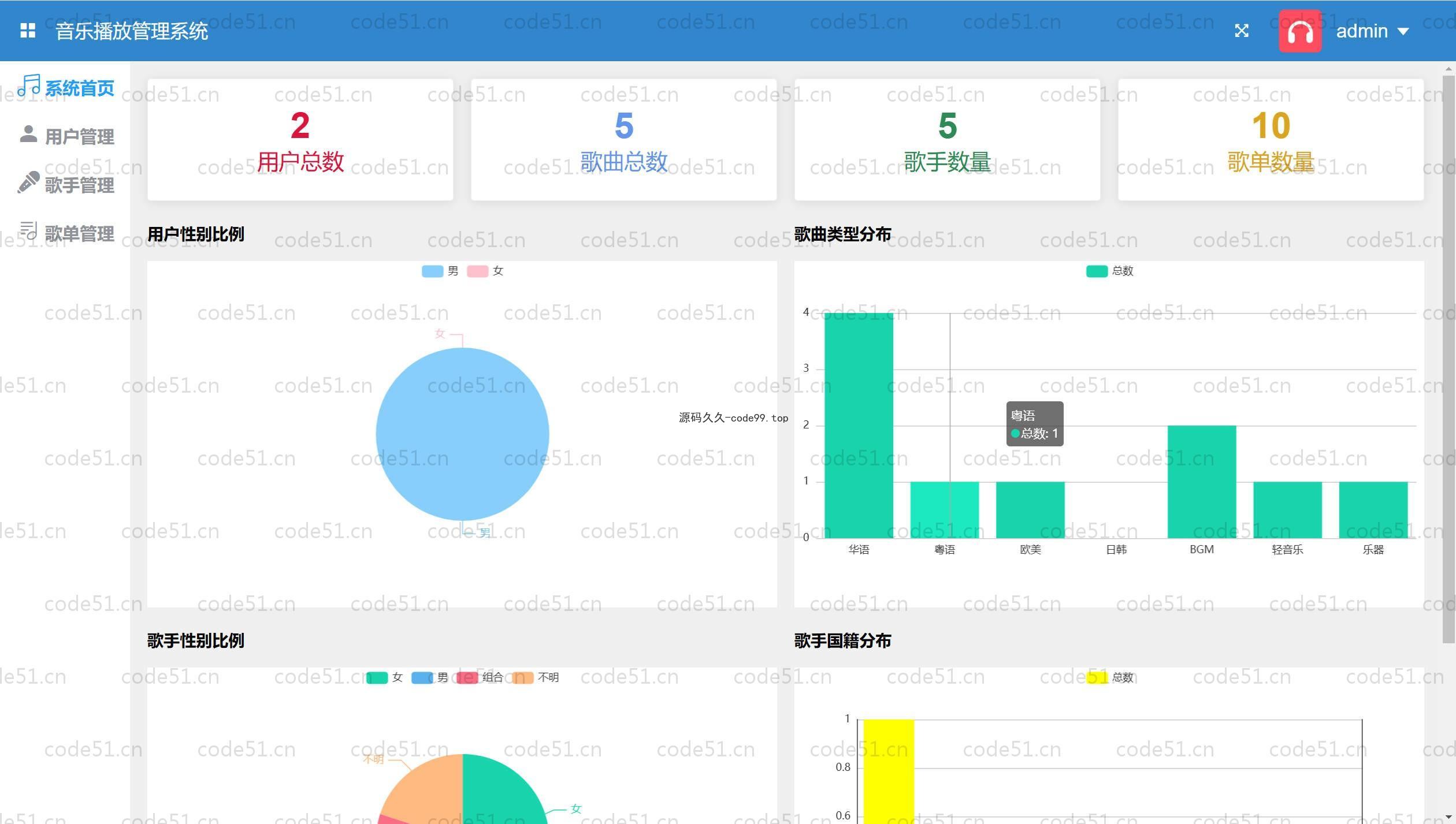Click the BGM axis label
This screenshot has height=824, width=1456.
click(x=1202, y=550)
